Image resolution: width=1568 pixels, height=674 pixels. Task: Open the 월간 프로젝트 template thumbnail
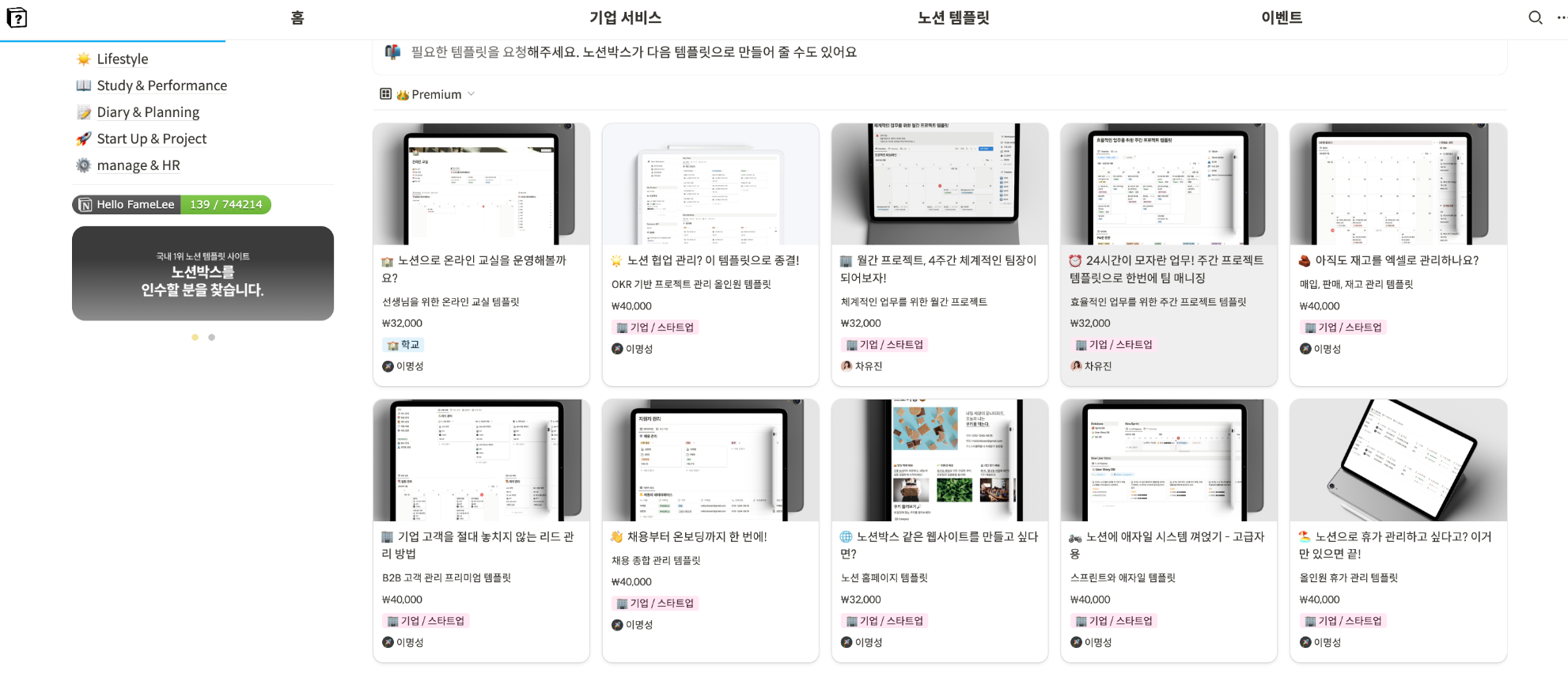coord(940,184)
